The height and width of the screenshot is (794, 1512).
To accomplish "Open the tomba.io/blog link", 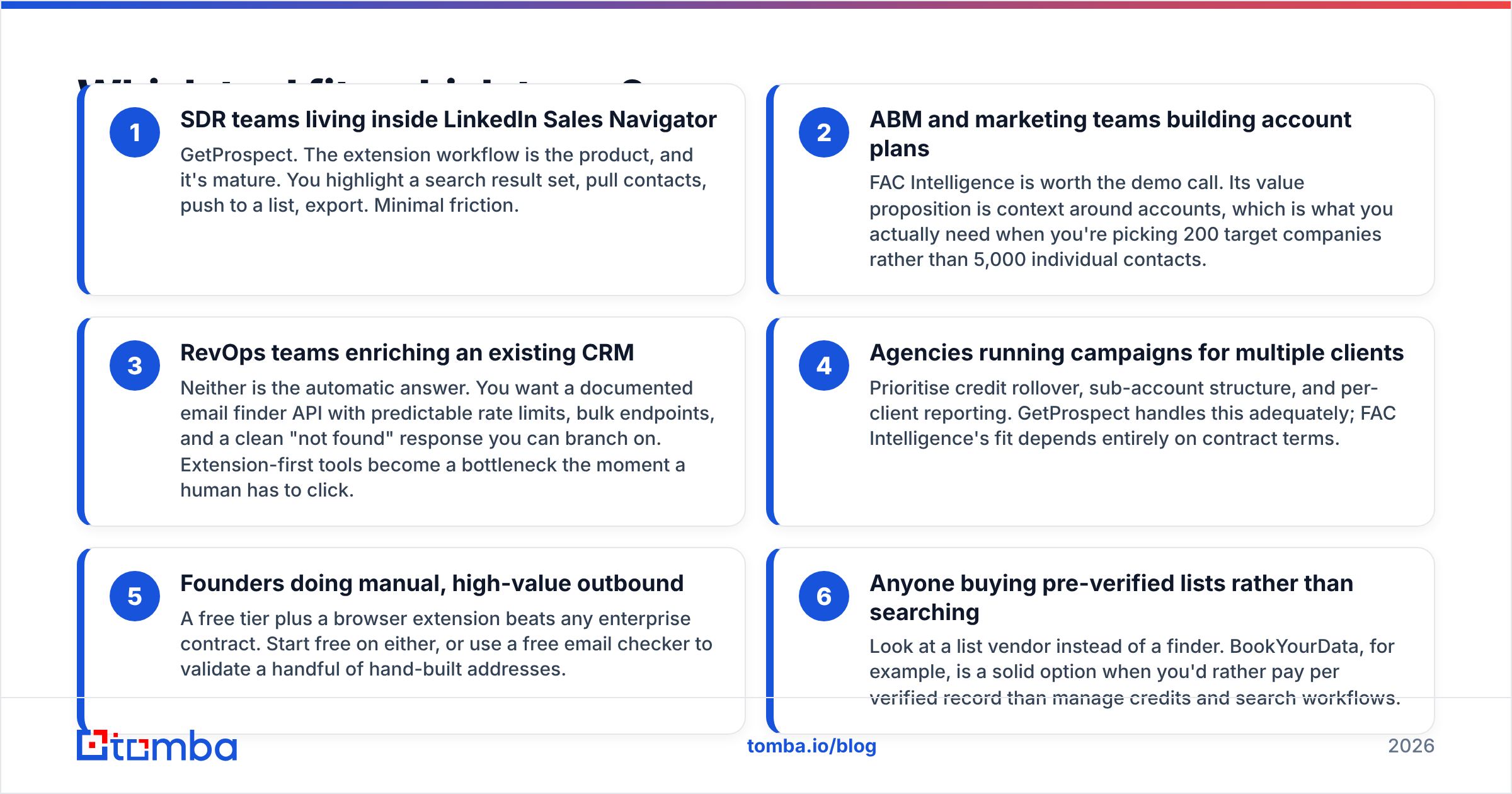I will pos(811,746).
